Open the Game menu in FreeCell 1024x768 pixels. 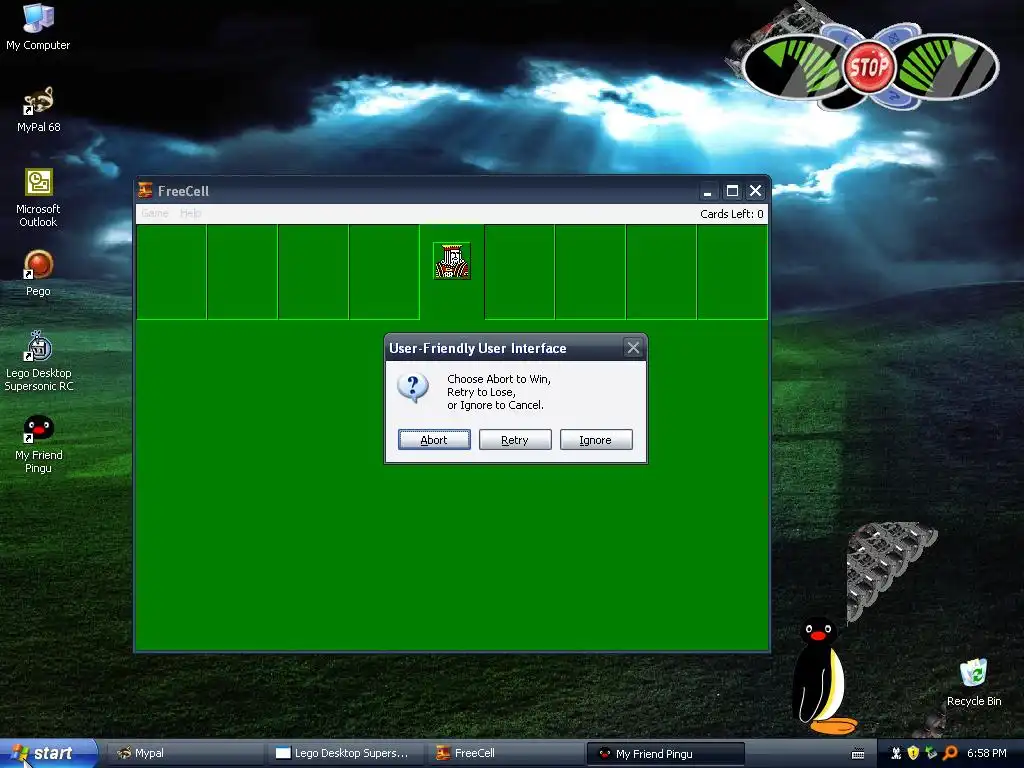155,213
